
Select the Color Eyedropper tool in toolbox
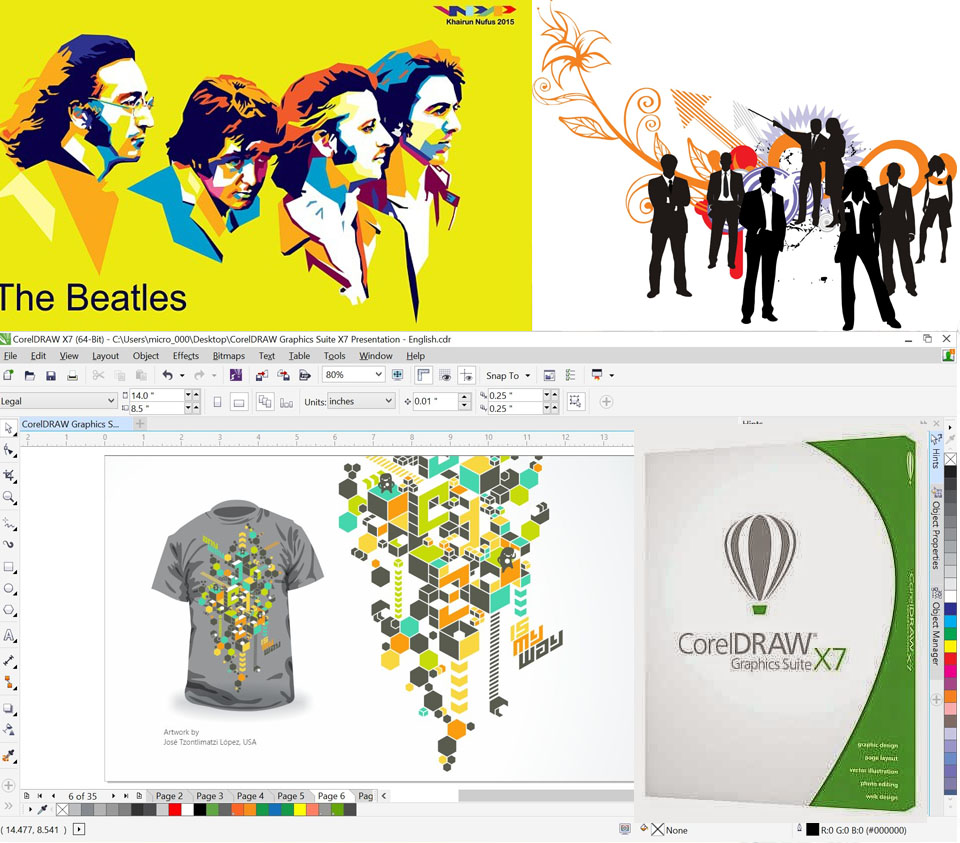[x=9, y=756]
